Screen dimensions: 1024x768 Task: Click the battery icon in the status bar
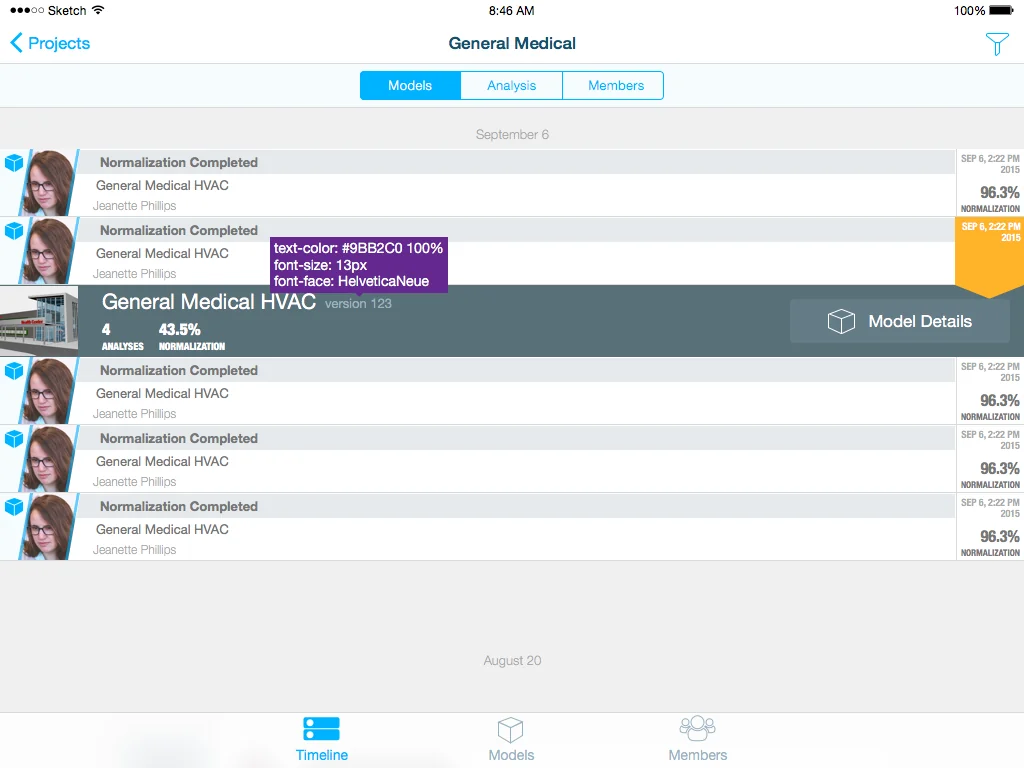point(1001,10)
